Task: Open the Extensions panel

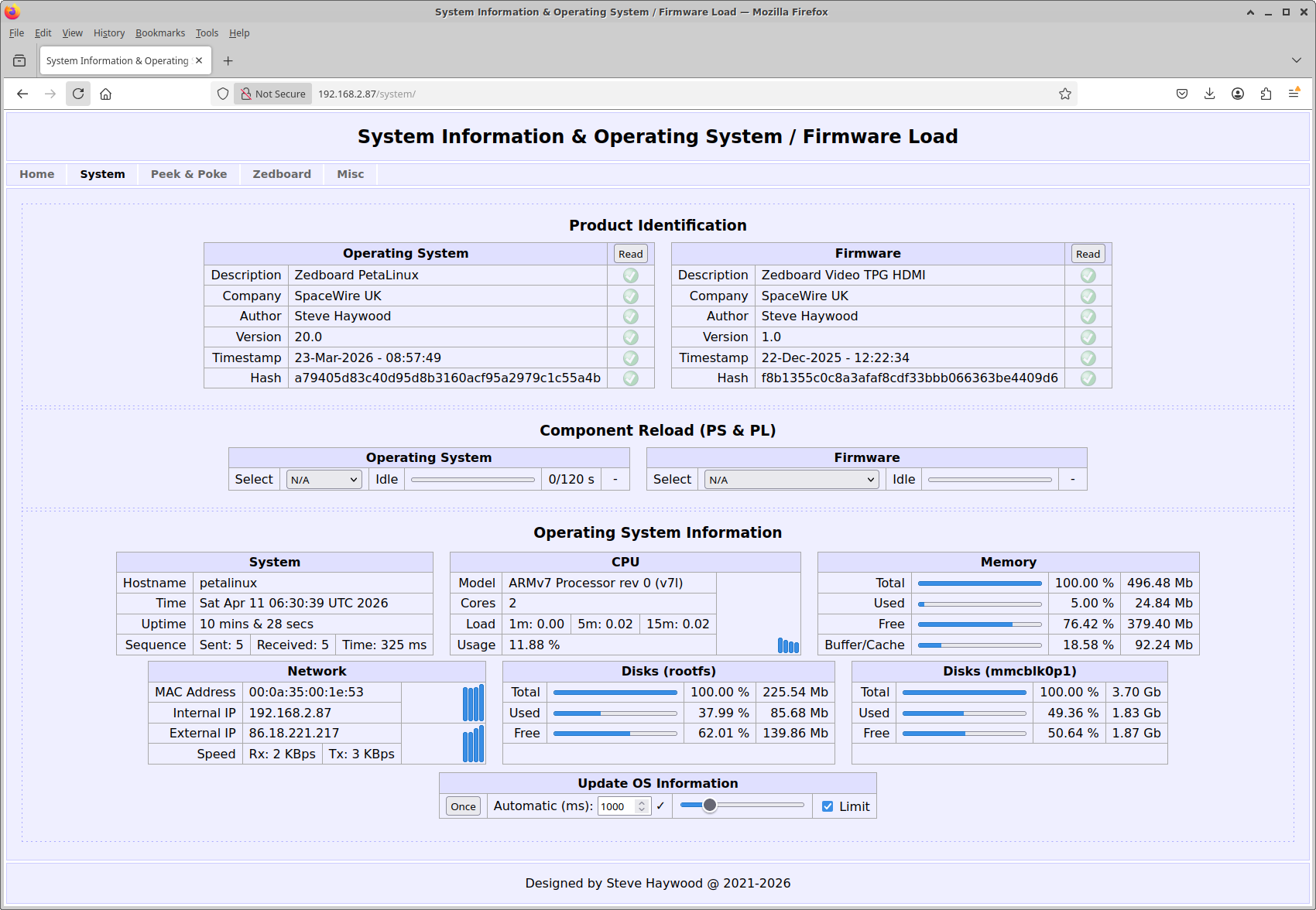Action: point(1266,94)
